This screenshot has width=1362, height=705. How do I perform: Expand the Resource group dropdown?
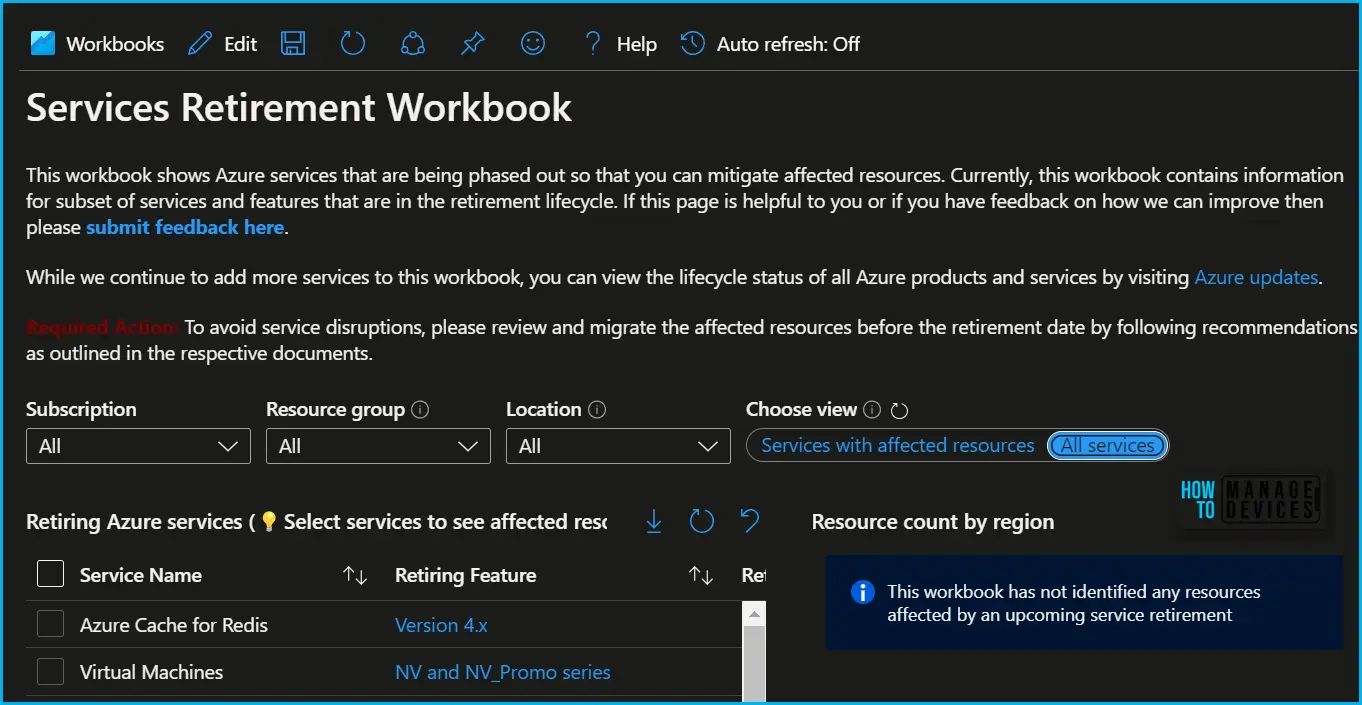[x=378, y=446]
